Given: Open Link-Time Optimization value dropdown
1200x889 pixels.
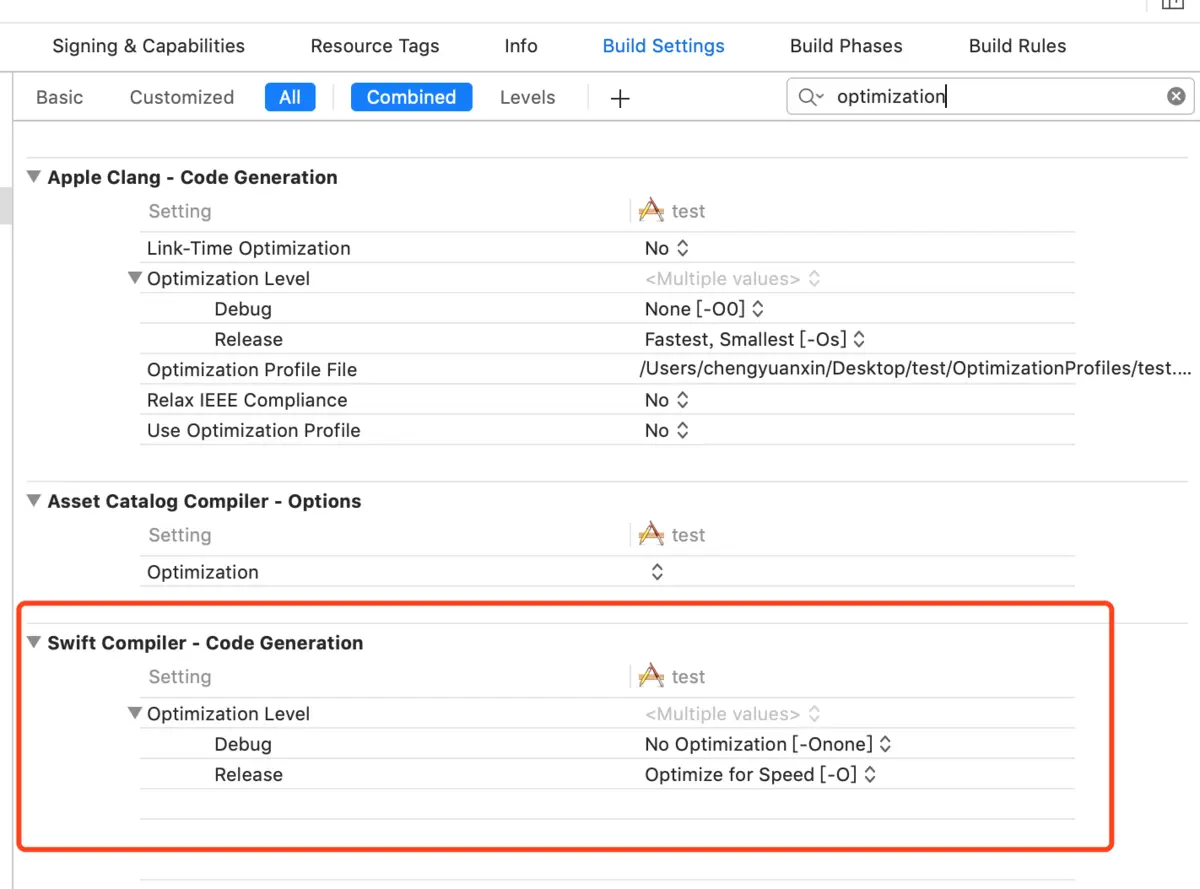Looking at the screenshot, I should point(667,248).
